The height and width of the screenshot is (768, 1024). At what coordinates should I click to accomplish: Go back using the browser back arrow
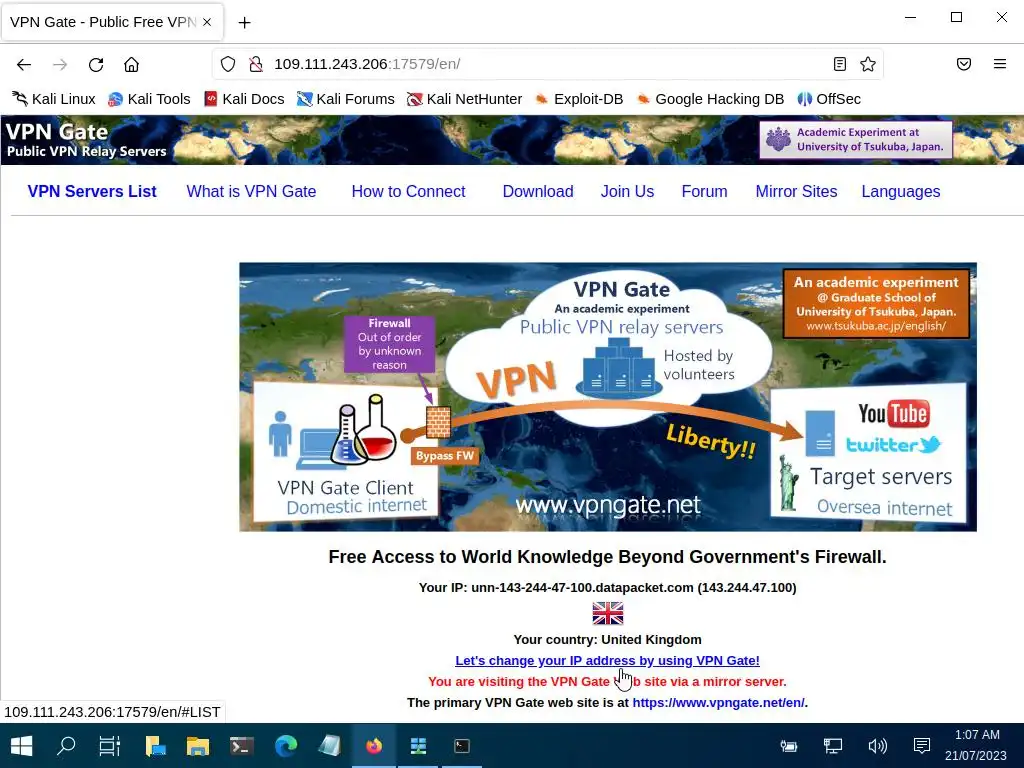(x=24, y=64)
